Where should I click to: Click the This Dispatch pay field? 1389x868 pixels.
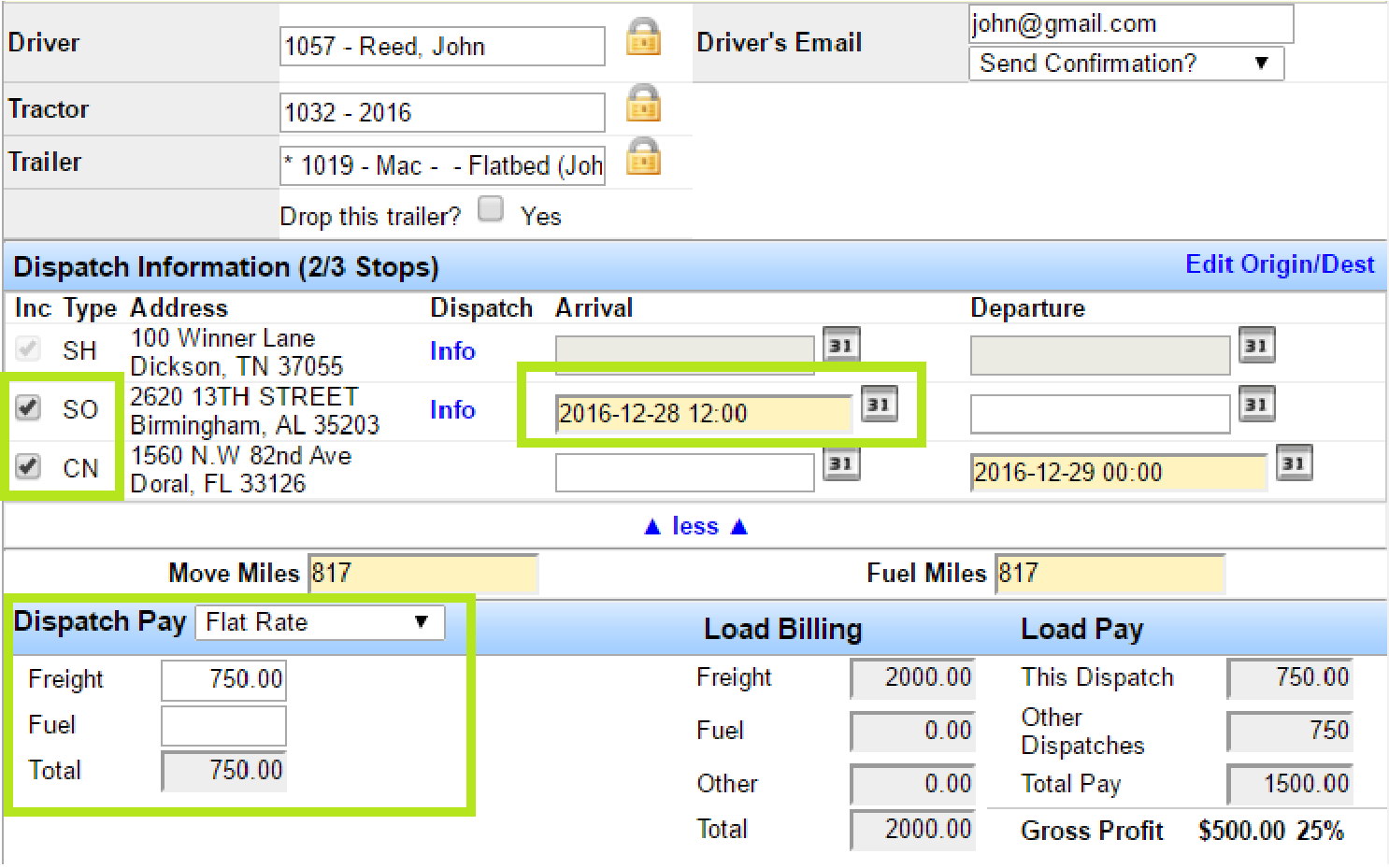click(x=1290, y=678)
